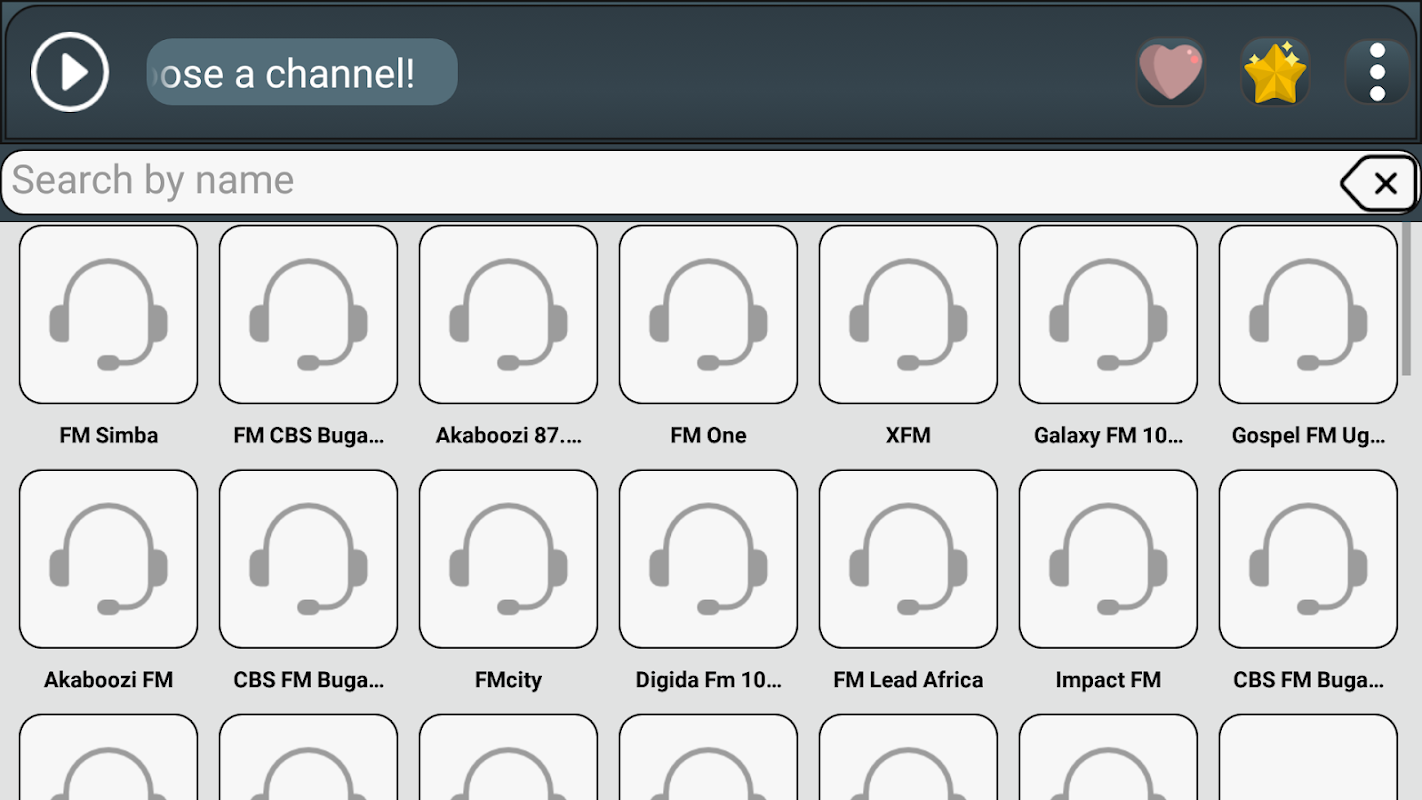The image size is (1422, 800).
Task: Select the FM Simba headphone icon
Action: click(x=109, y=315)
